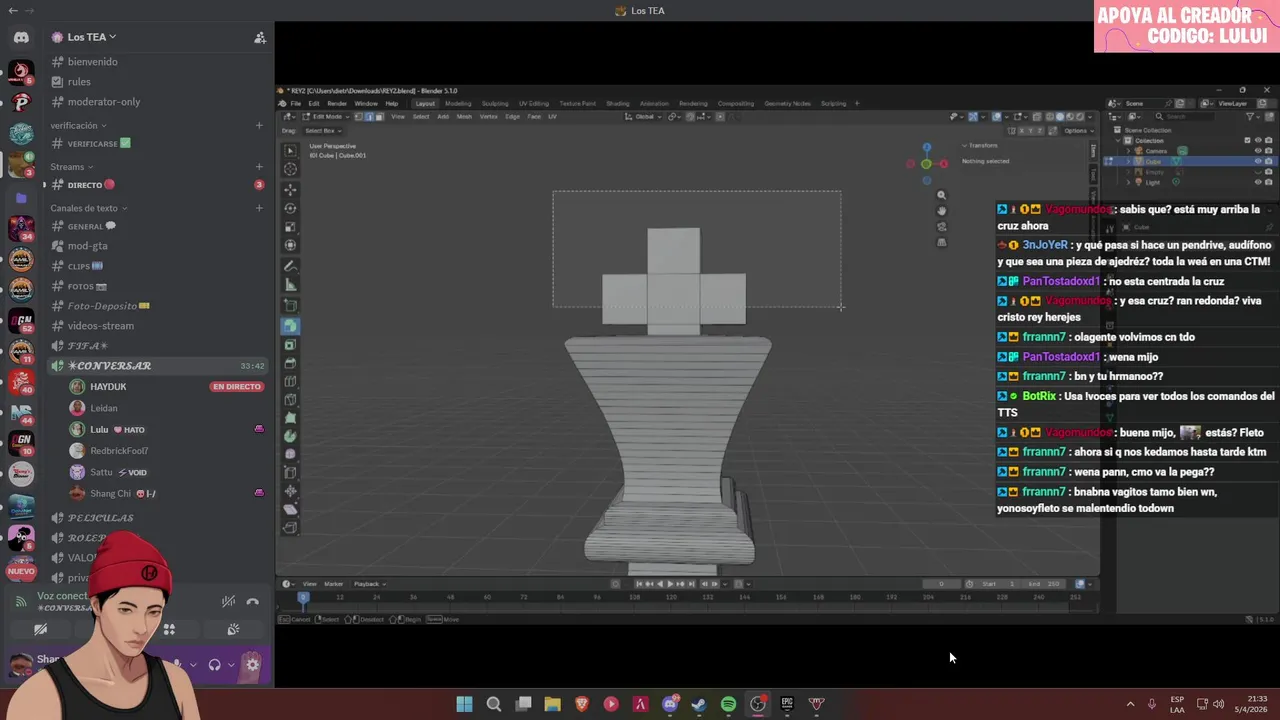Open viewport Options dropdown

[x=1077, y=131]
